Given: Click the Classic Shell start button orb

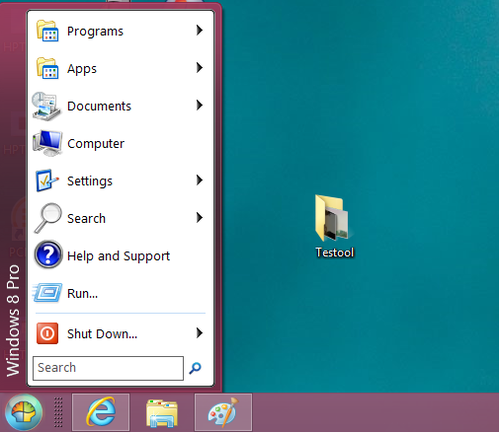Looking at the screenshot, I should tap(23, 412).
